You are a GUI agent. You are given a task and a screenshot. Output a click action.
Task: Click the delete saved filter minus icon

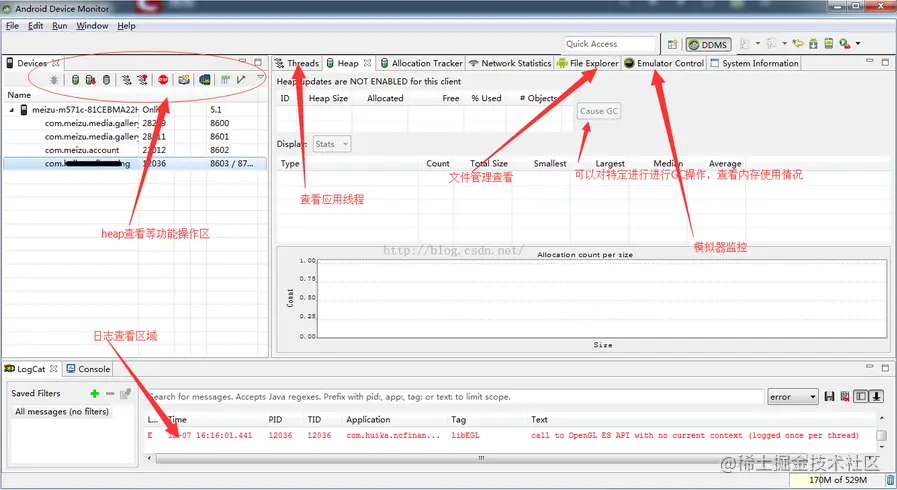click(x=110, y=393)
